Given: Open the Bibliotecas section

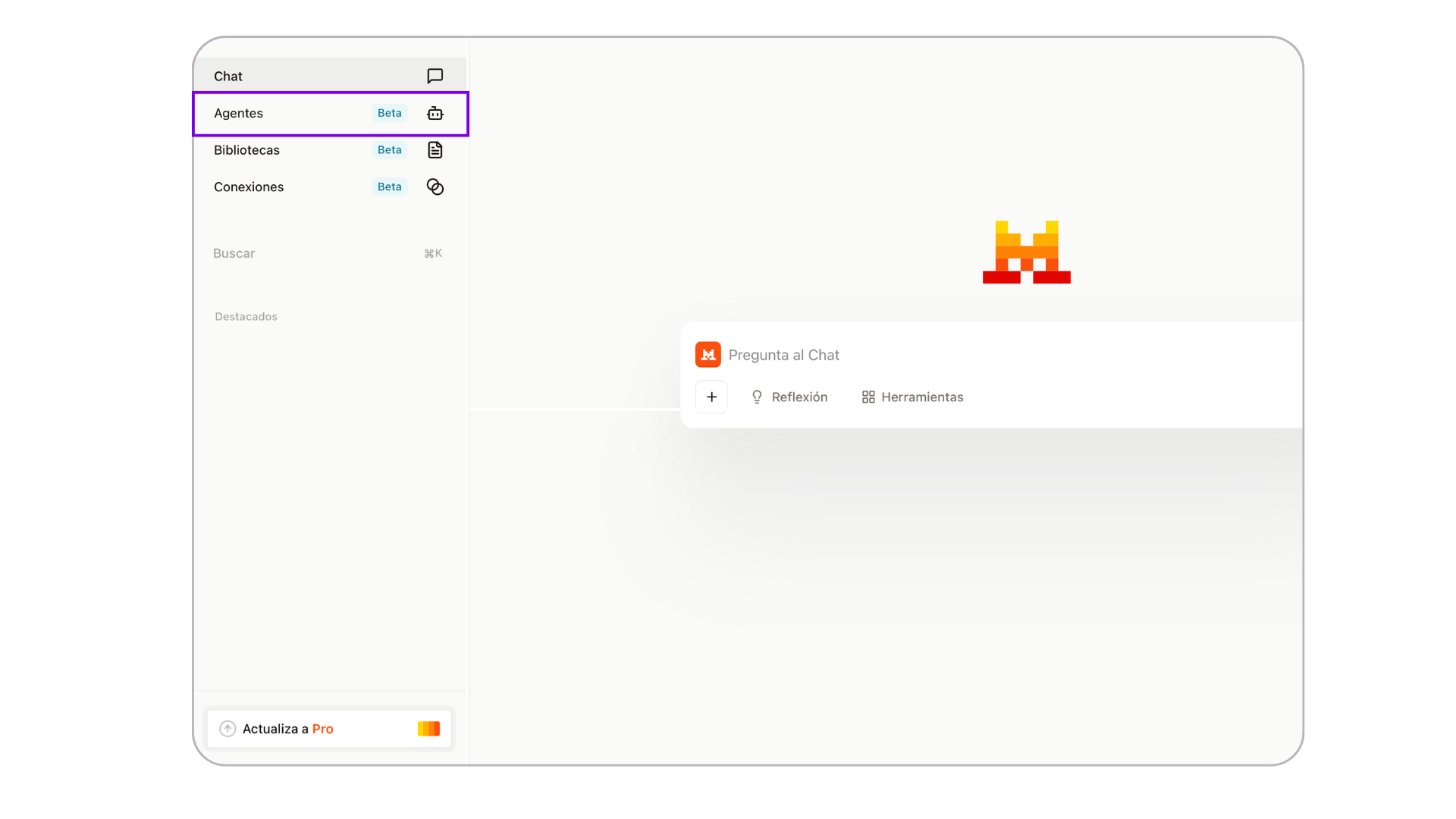Looking at the screenshot, I should [x=330, y=150].
